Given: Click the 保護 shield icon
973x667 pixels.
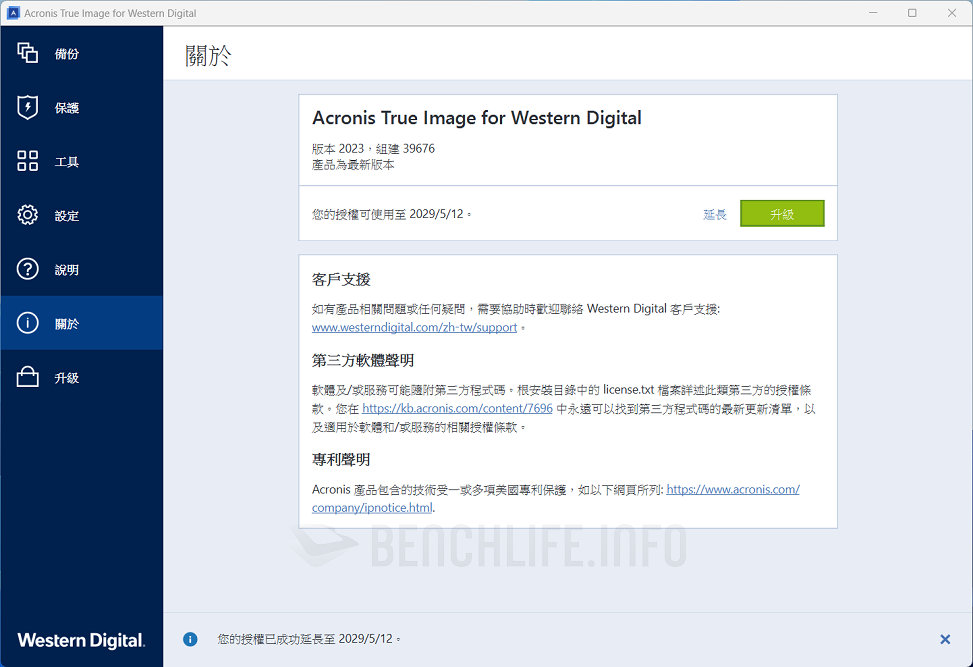Looking at the screenshot, I should tap(27, 107).
